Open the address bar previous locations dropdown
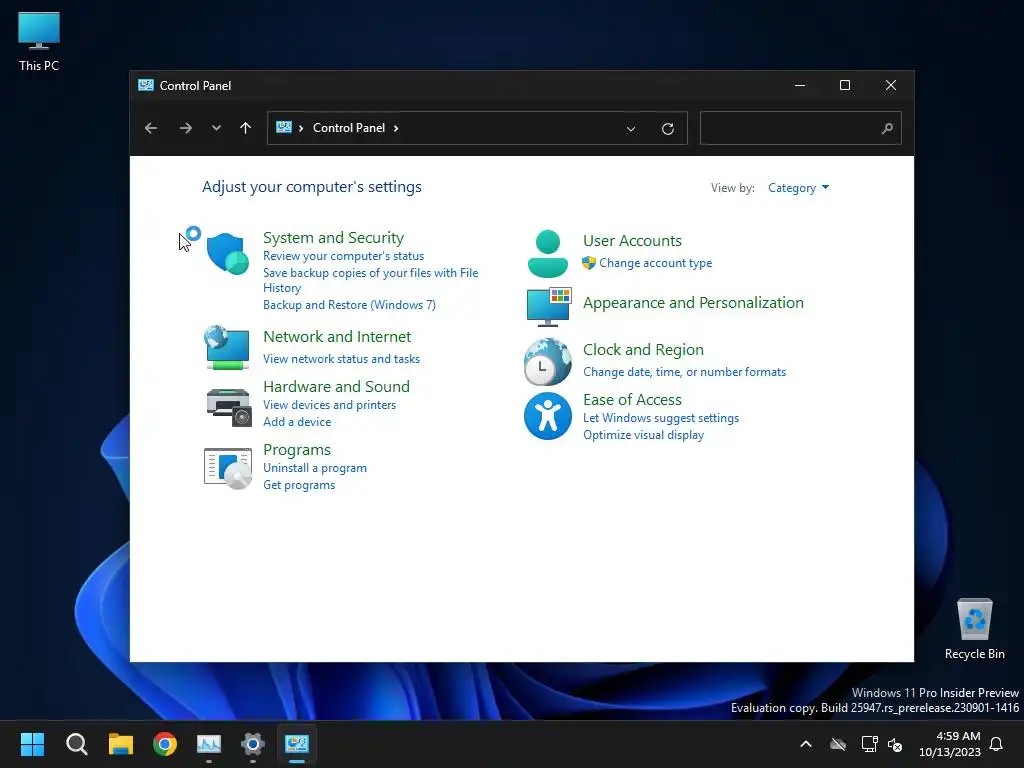 [x=631, y=129]
